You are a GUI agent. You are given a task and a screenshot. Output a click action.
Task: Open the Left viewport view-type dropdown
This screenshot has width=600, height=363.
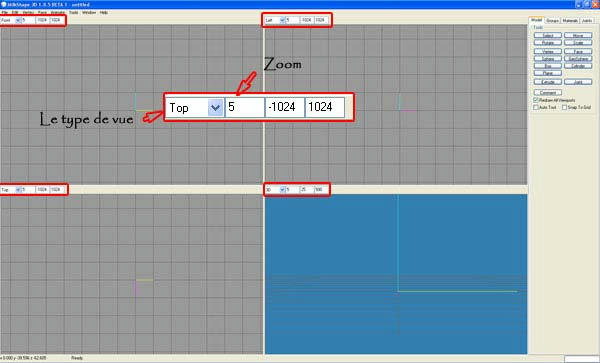coord(282,20)
